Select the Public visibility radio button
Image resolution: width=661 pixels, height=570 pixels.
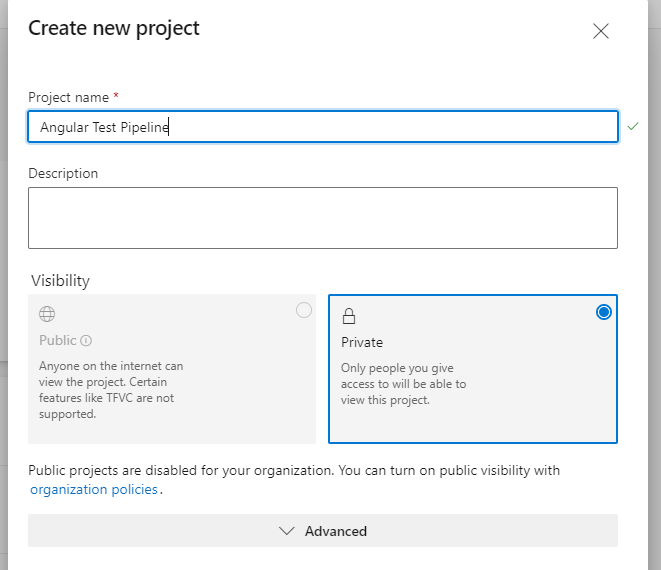coord(304,311)
